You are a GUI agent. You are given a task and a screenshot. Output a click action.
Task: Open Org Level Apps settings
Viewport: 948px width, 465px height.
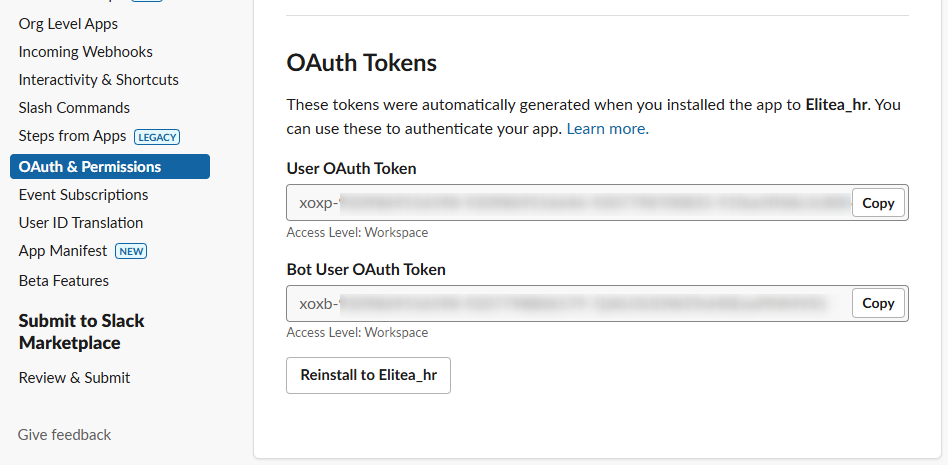68,24
